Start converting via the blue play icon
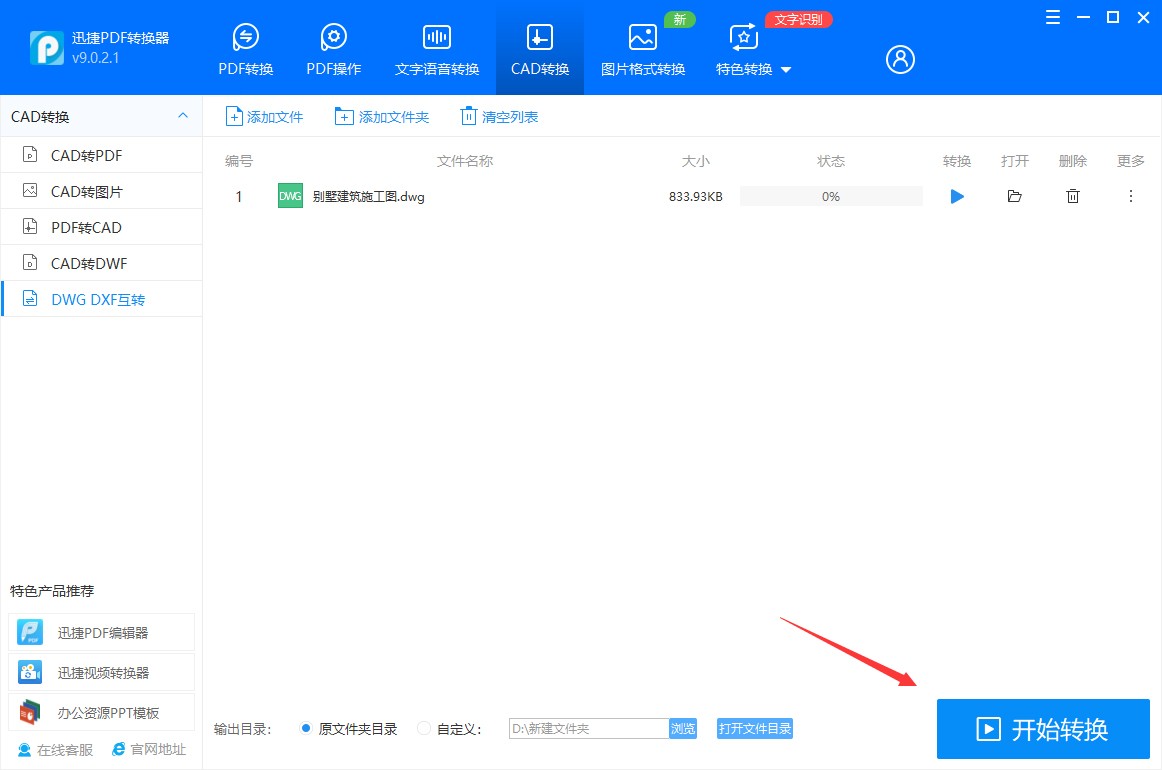 (956, 196)
